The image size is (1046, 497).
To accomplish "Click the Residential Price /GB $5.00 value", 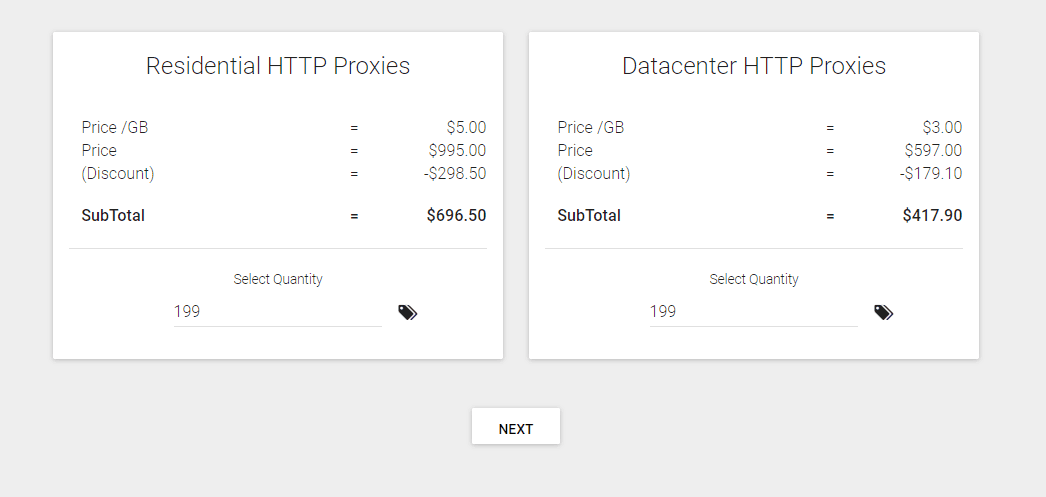I will pyautogui.click(x=466, y=127).
